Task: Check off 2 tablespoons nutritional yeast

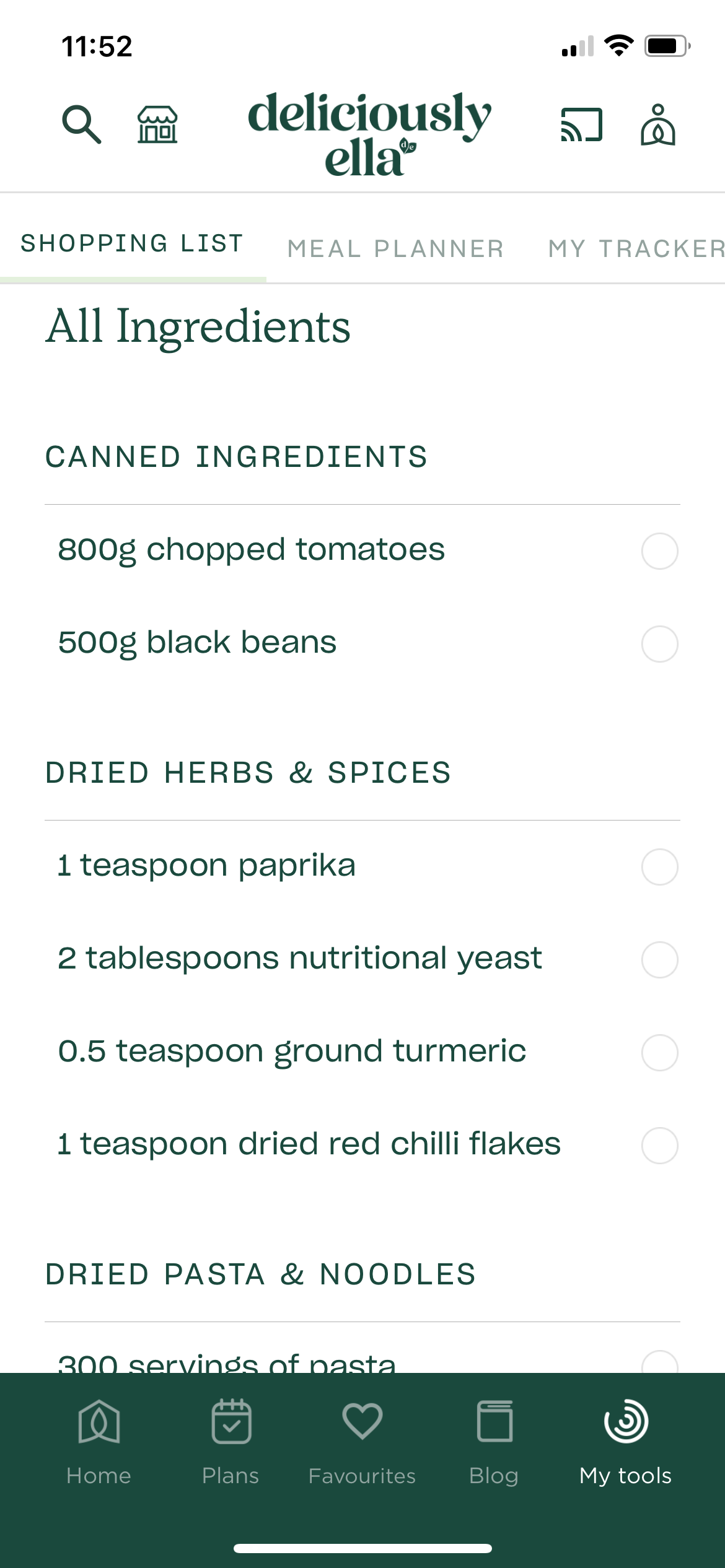Action: point(659,959)
